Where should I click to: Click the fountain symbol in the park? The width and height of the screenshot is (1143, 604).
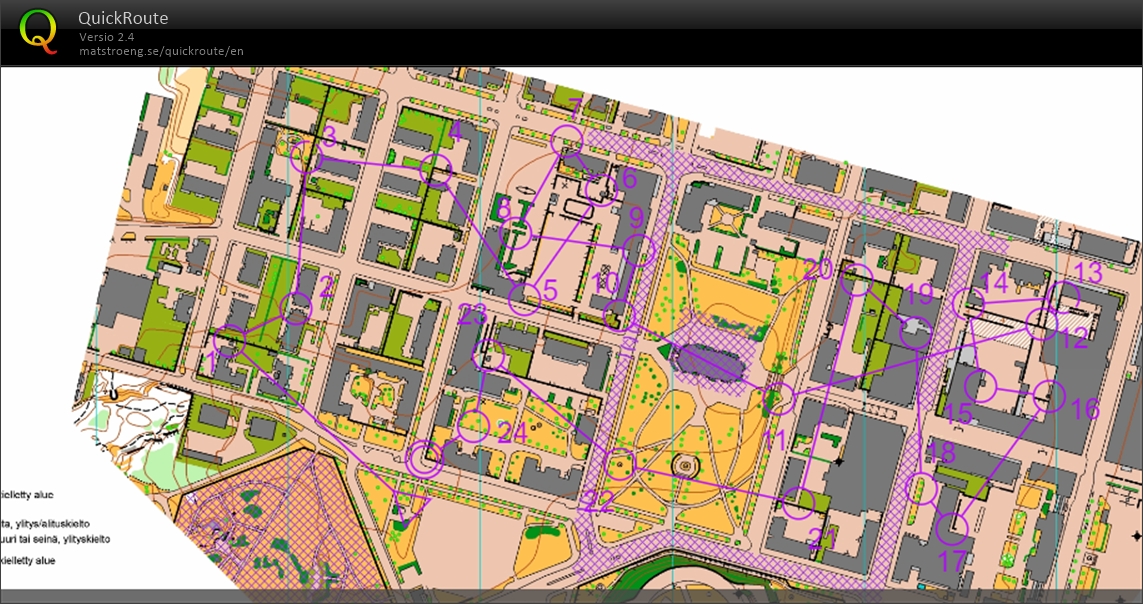click(684, 465)
